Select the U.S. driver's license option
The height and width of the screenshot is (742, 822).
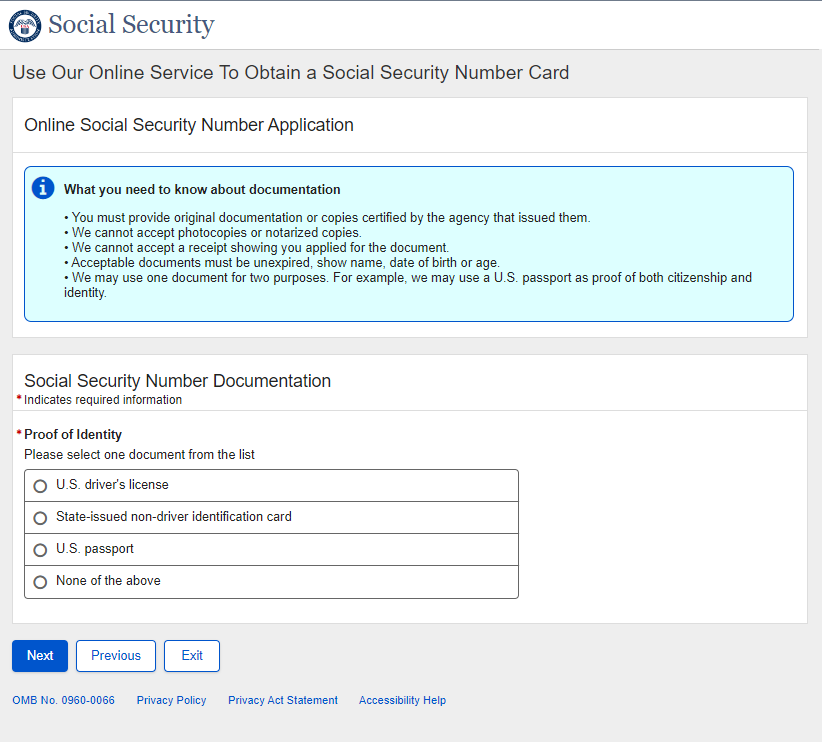tap(40, 486)
